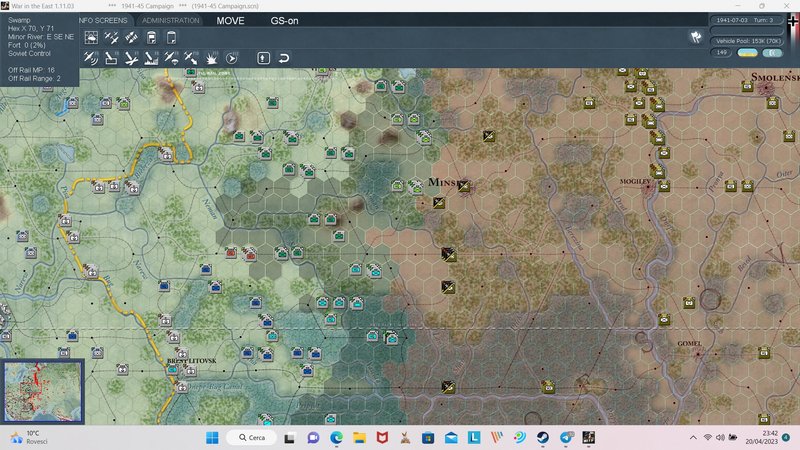Open McAfee from the taskbar
The image size is (800, 450).
click(x=382, y=437)
